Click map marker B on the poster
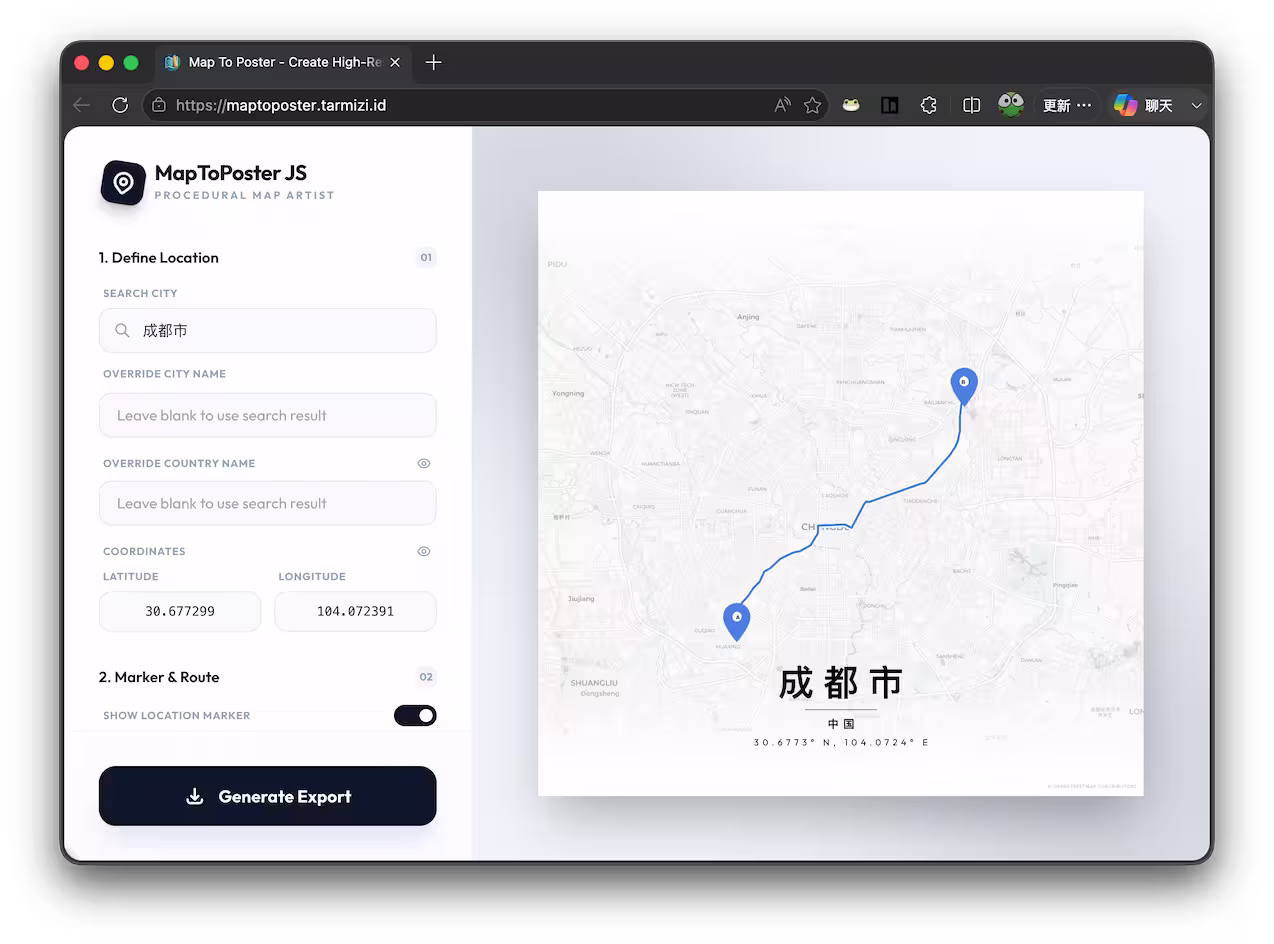Image resolution: width=1274 pixels, height=944 pixels. coord(964,385)
